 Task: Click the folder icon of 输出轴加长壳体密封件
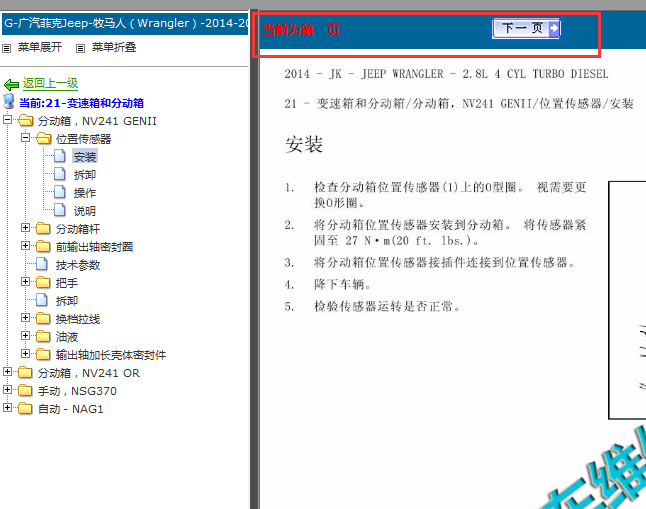tap(43, 354)
